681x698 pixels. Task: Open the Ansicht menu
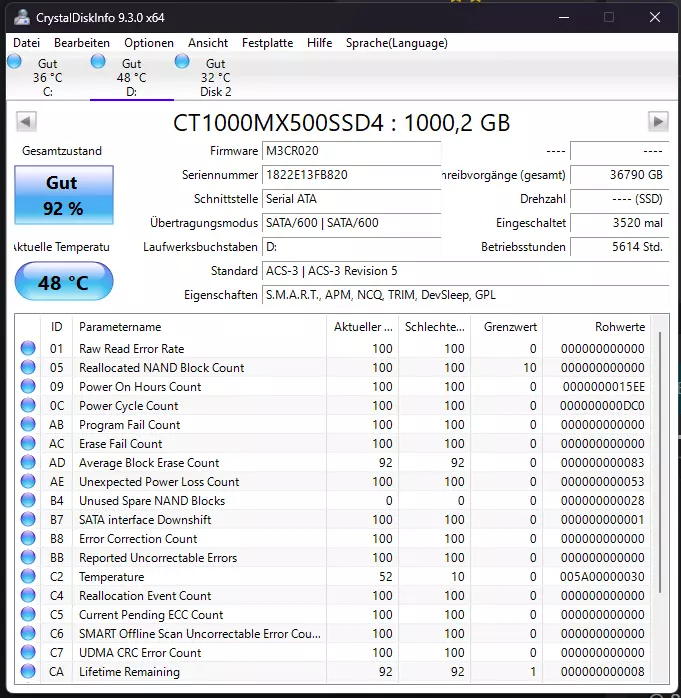click(208, 43)
